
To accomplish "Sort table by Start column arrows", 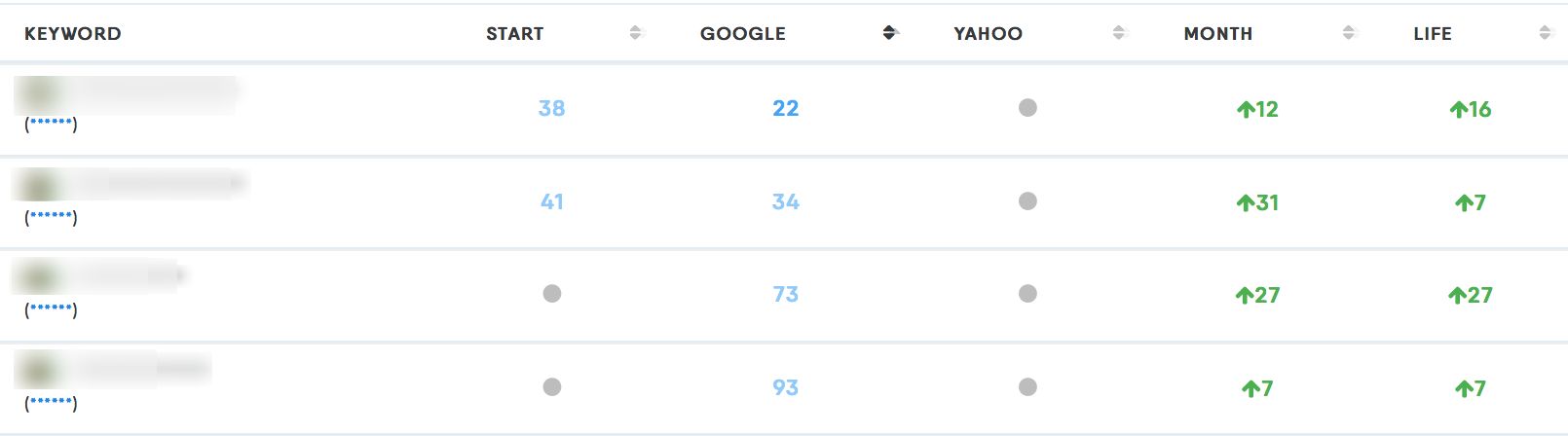I will [x=636, y=33].
